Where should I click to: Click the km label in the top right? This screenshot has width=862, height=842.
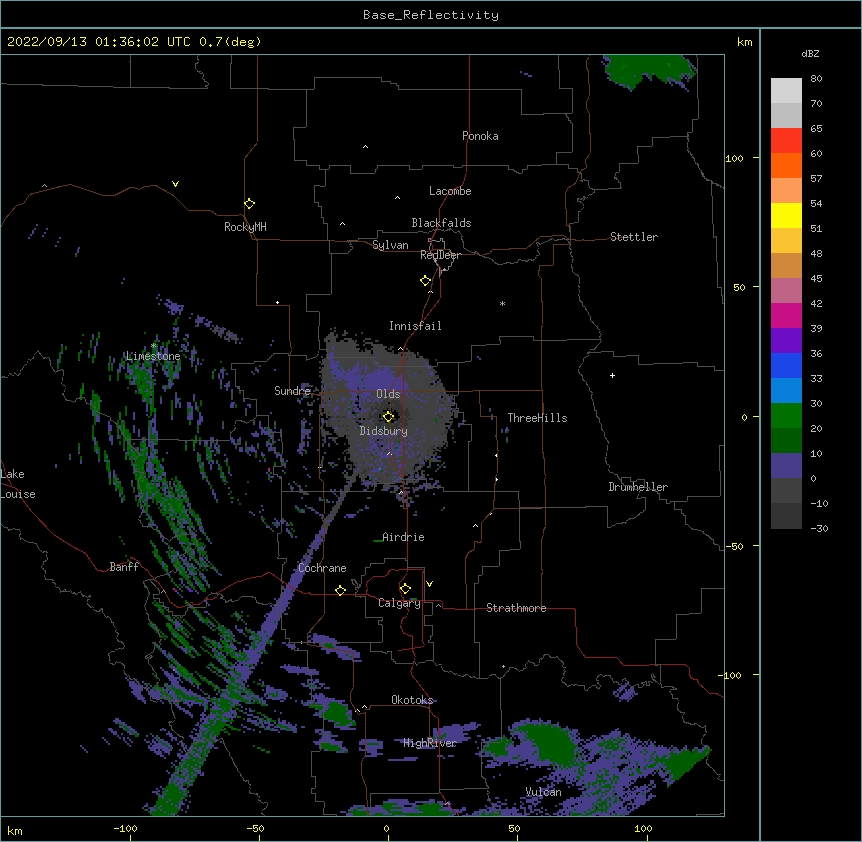click(x=744, y=42)
